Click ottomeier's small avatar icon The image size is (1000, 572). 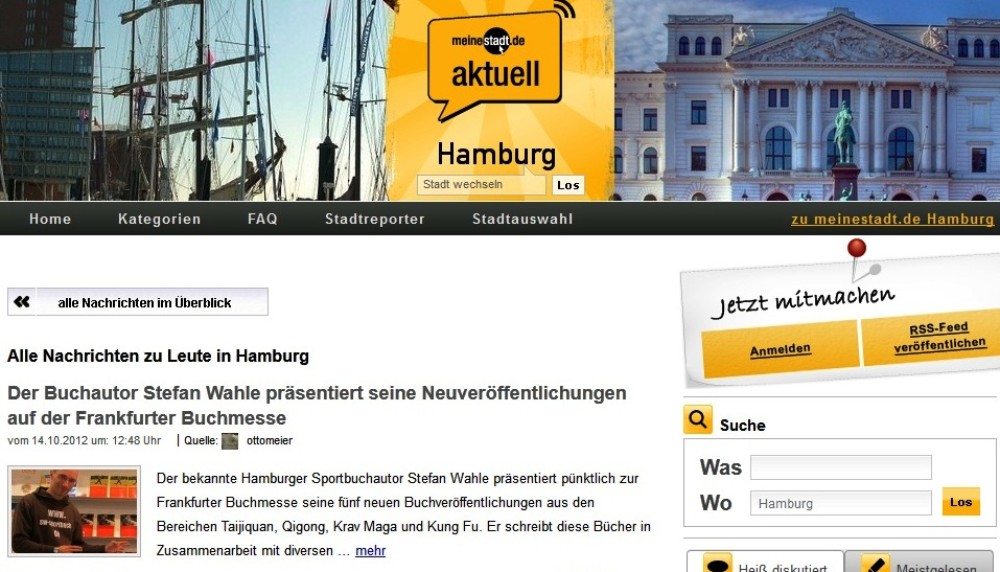pos(230,441)
